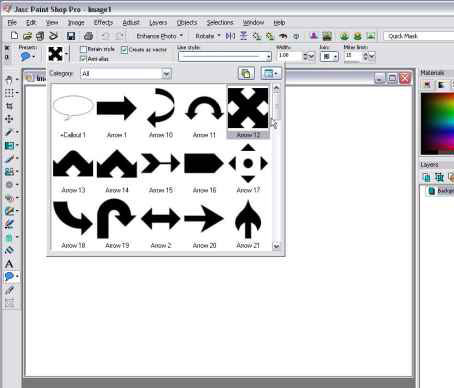454x388 pixels.
Task: Open the Layers menu
Action: (158, 23)
